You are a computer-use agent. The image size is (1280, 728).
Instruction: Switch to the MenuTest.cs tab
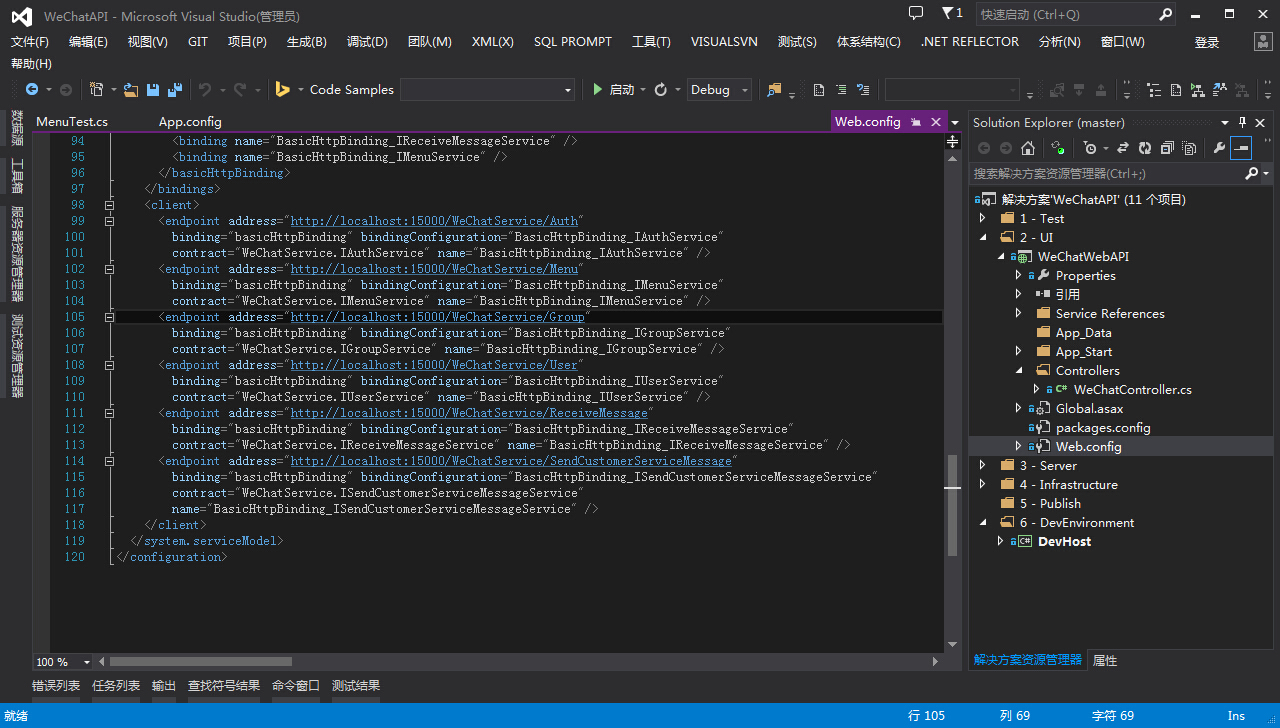coord(72,122)
